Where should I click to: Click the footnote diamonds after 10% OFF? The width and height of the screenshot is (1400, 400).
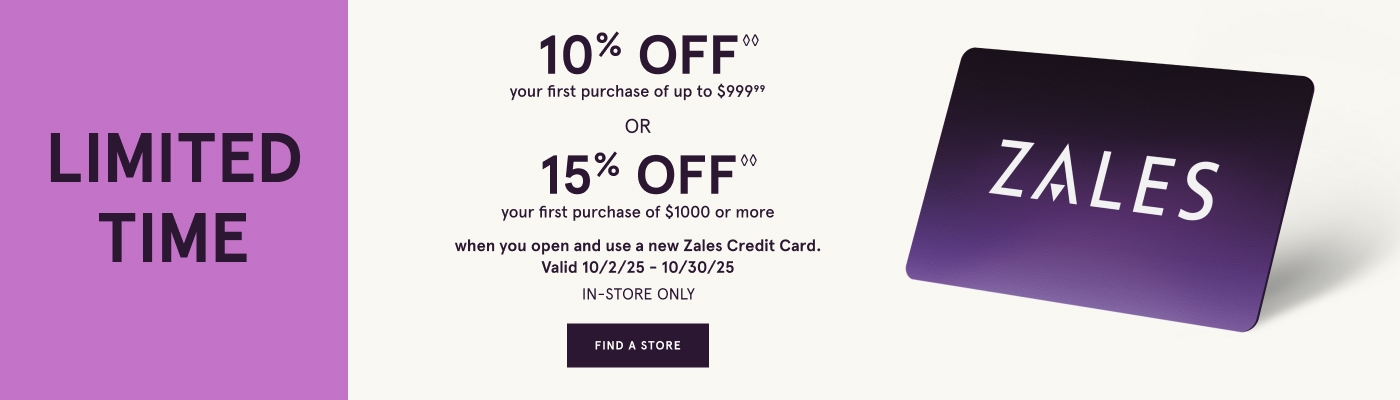(751, 41)
